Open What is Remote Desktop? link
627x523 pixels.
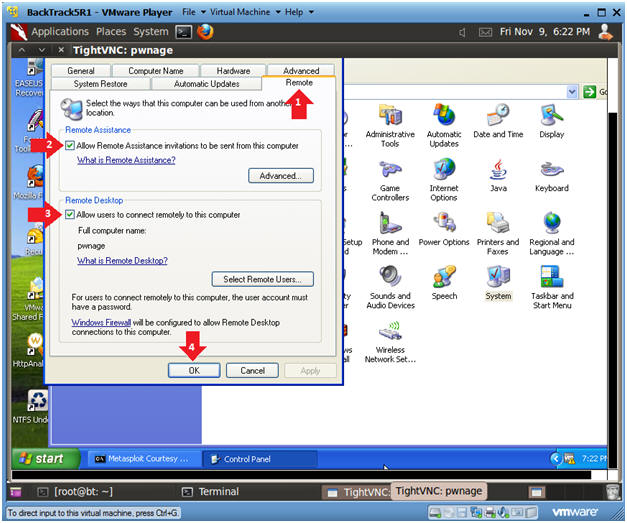(x=122, y=261)
